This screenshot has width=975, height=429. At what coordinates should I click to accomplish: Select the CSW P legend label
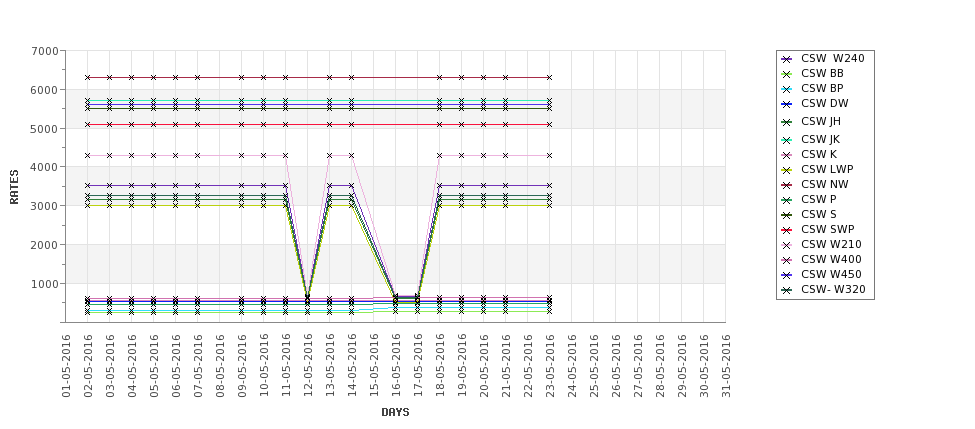[x=818, y=199]
